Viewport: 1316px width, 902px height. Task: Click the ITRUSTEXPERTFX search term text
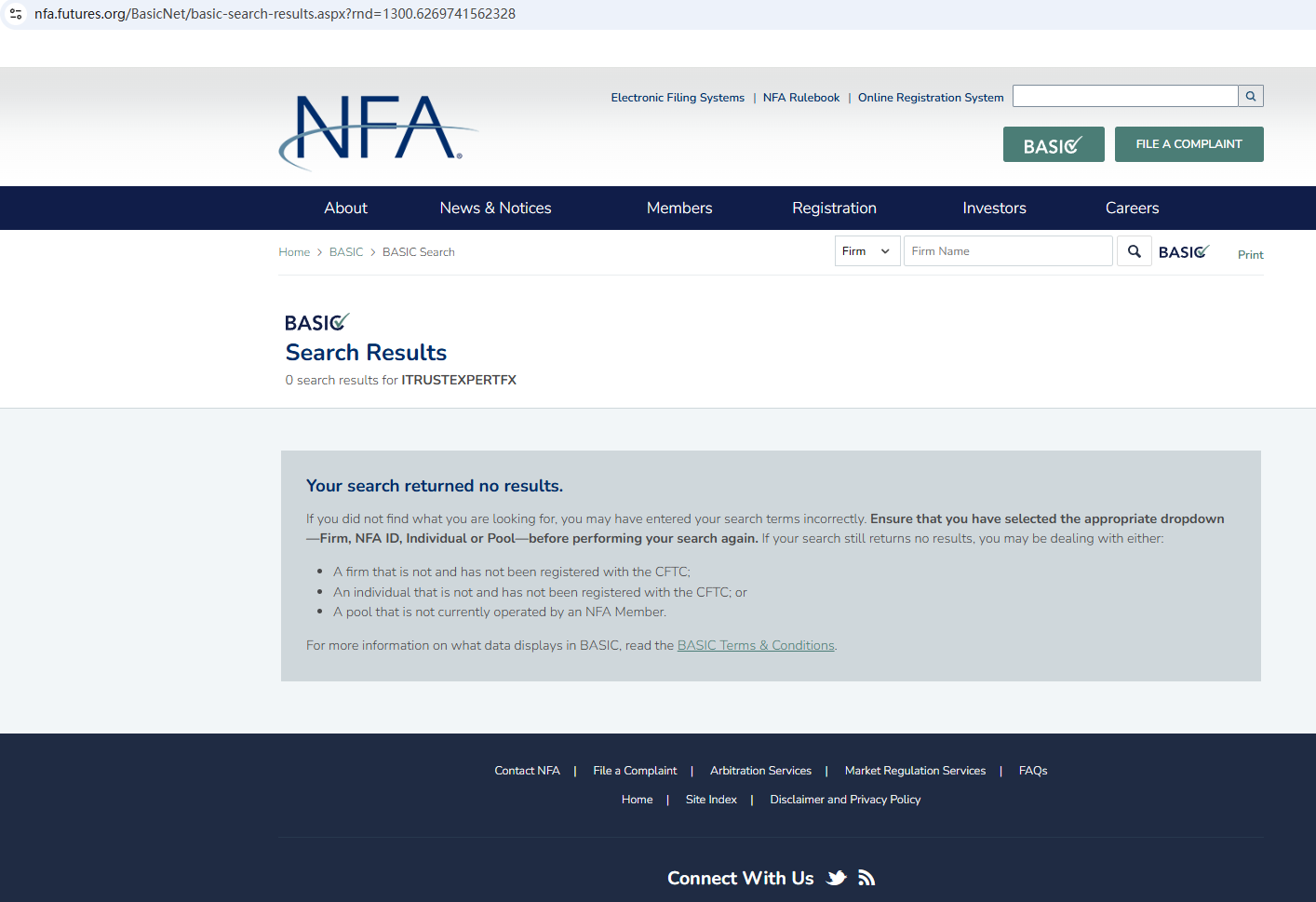point(459,380)
